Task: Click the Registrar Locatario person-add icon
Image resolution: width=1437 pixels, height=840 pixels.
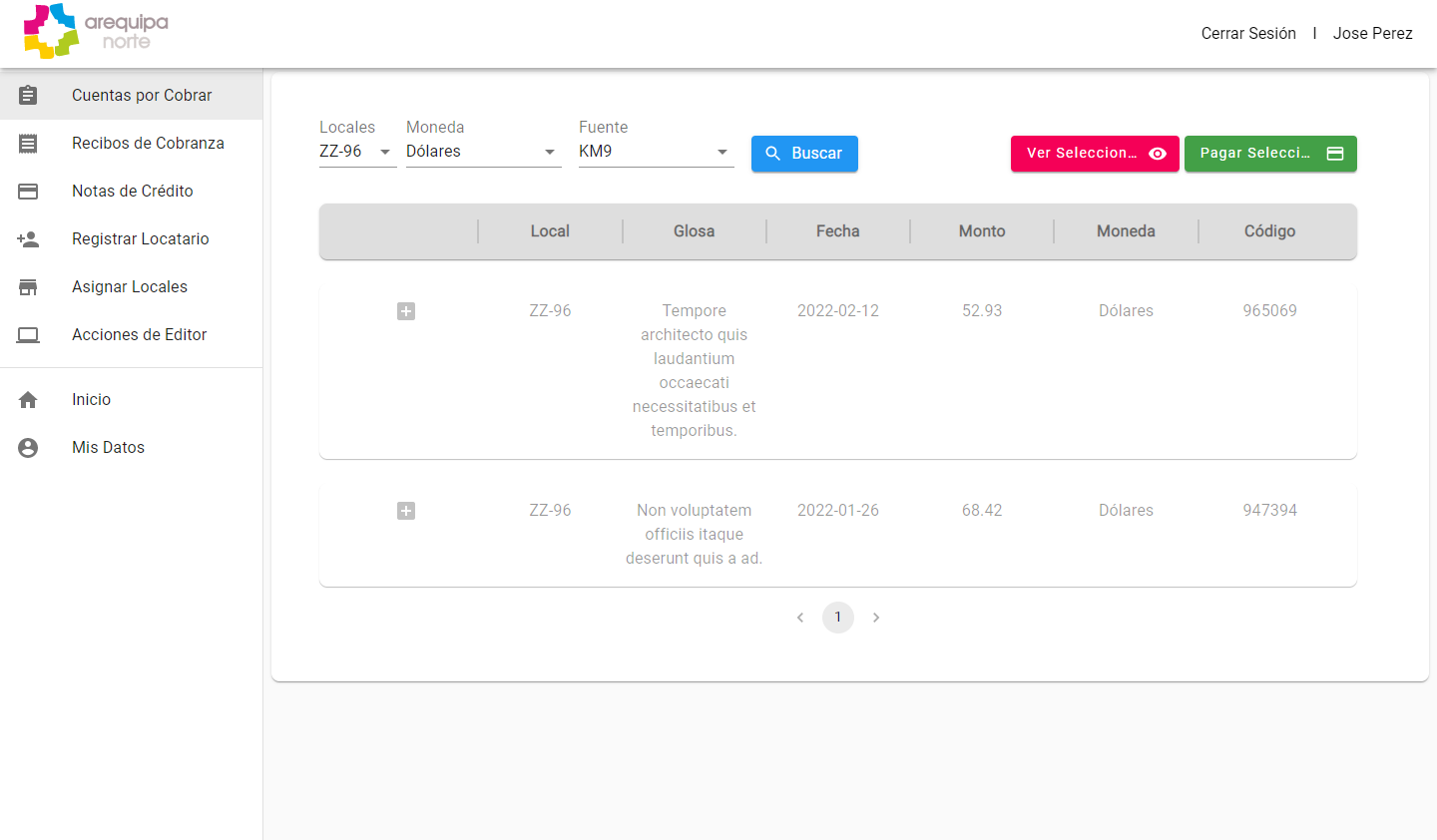Action: coord(28,239)
